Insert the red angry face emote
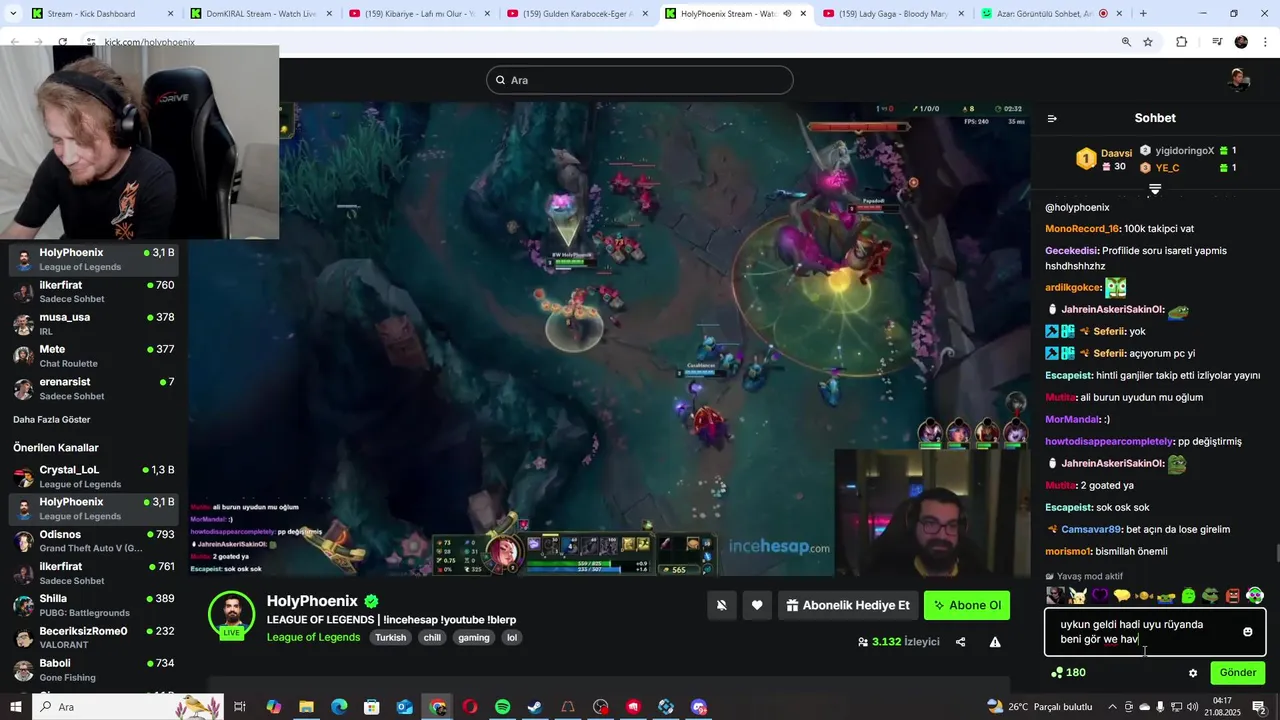The width and height of the screenshot is (1280, 720). (1233, 596)
